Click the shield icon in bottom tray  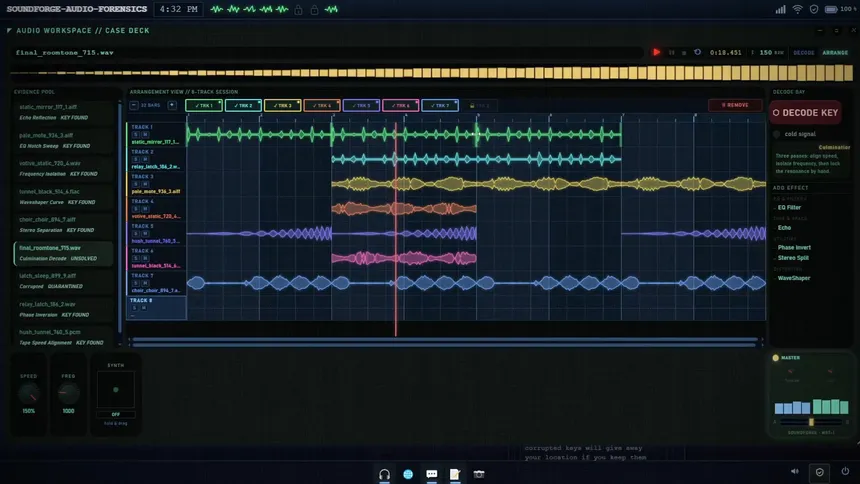click(x=819, y=472)
